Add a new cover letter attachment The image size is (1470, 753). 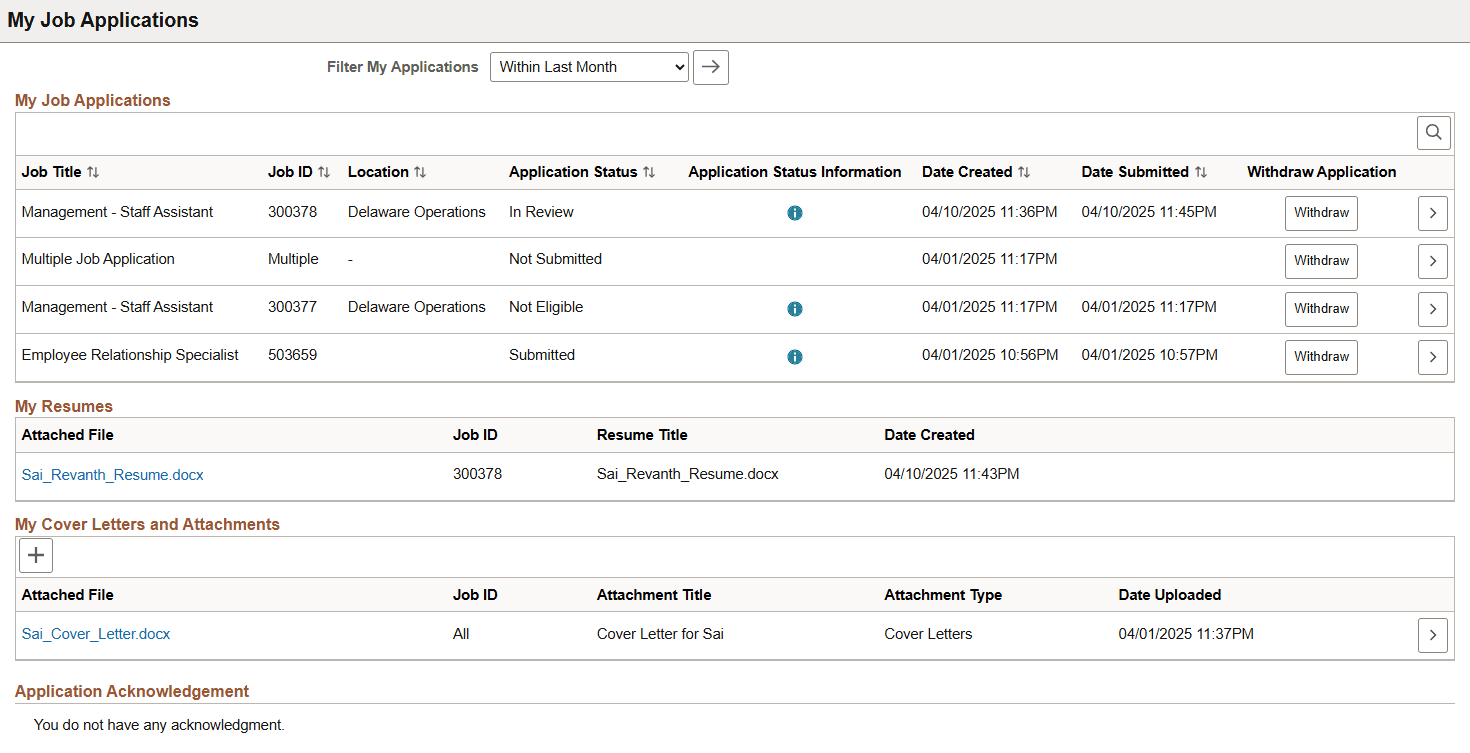pyautogui.click(x=35, y=555)
